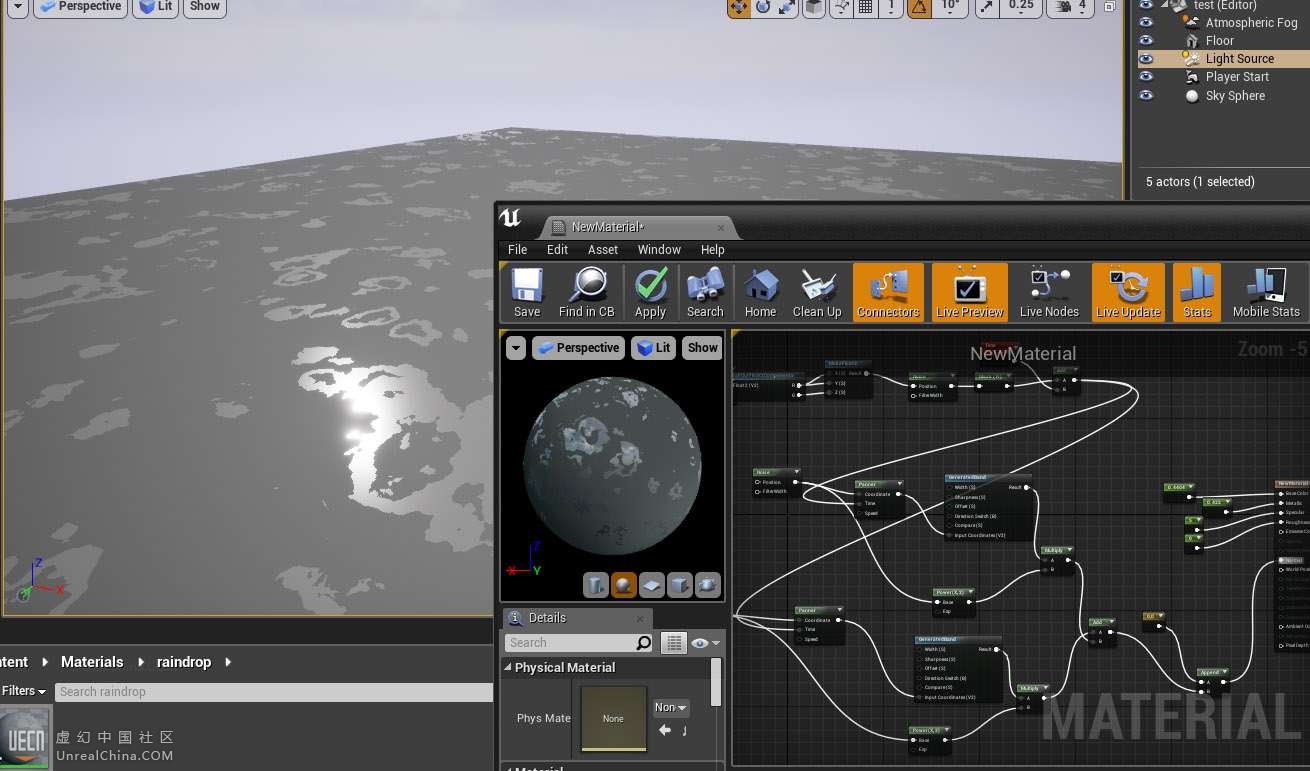This screenshot has width=1310, height=771.
Task: Select plane preview mesh shape
Action: [651, 585]
